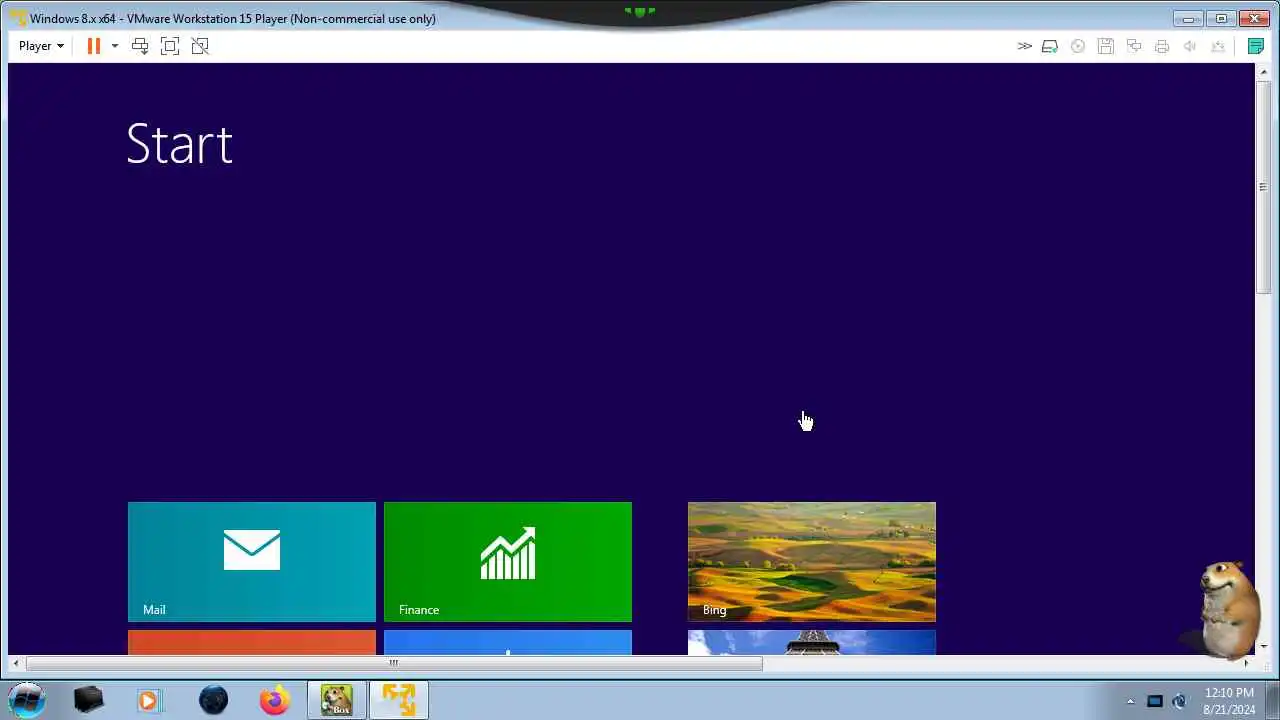This screenshot has height=720, width=1280.
Task: Open the Windows Start orb
Action: coord(27,700)
